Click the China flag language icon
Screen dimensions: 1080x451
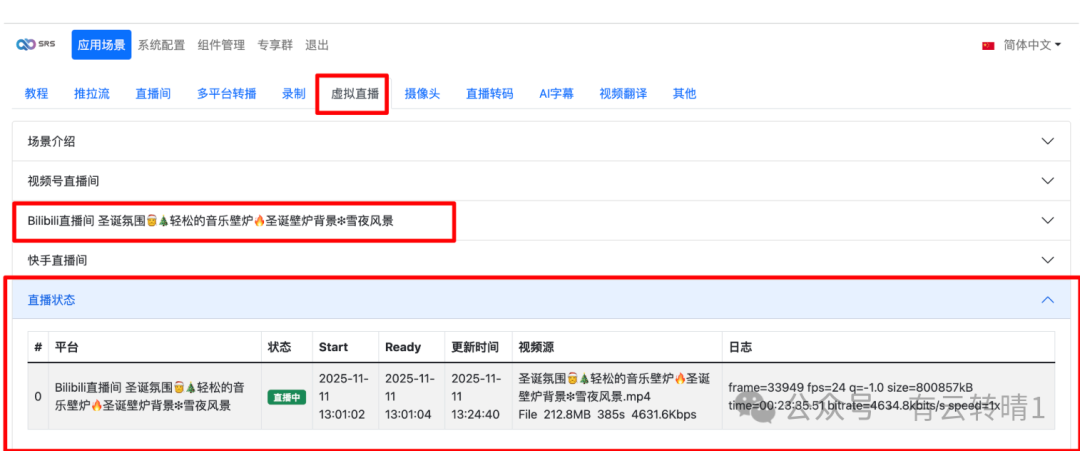[x=988, y=45]
